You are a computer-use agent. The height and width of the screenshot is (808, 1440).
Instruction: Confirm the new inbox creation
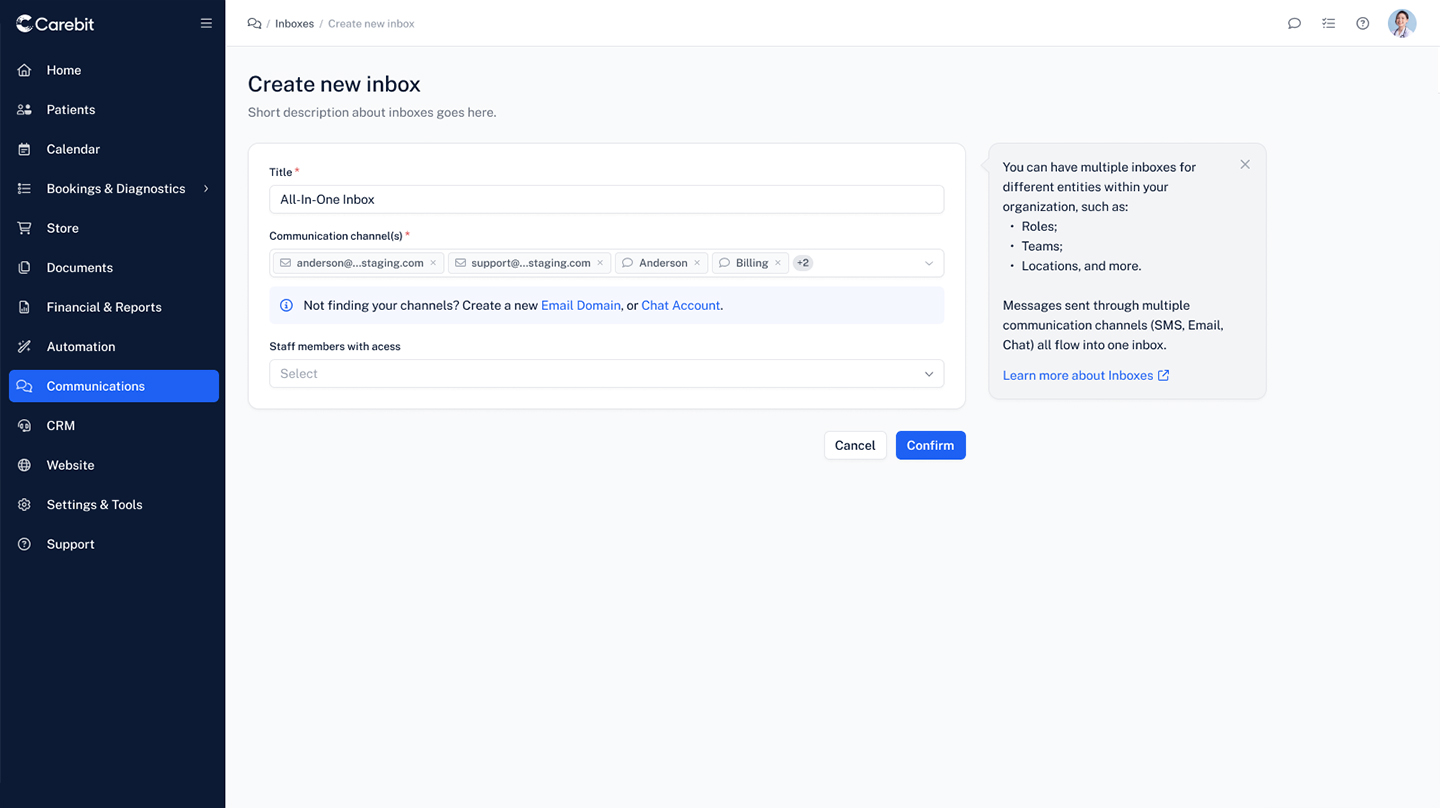click(930, 445)
